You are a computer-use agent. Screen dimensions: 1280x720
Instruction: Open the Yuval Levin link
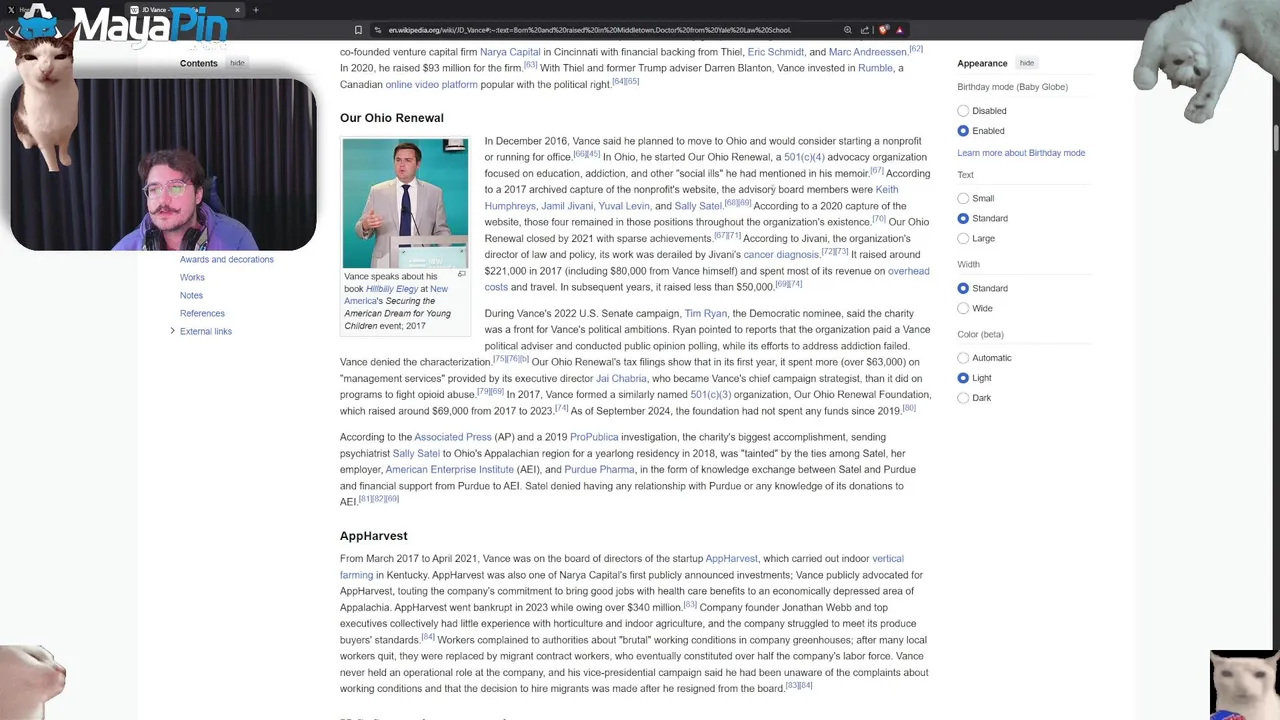coord(624,206)
